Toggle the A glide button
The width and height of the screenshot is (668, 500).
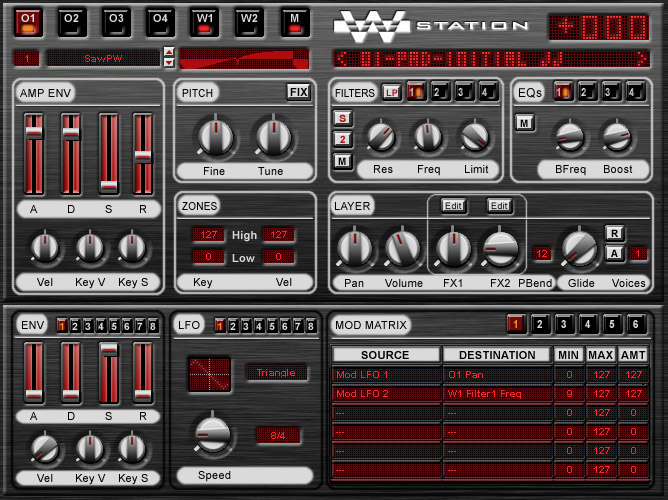(x=614, y=254)
